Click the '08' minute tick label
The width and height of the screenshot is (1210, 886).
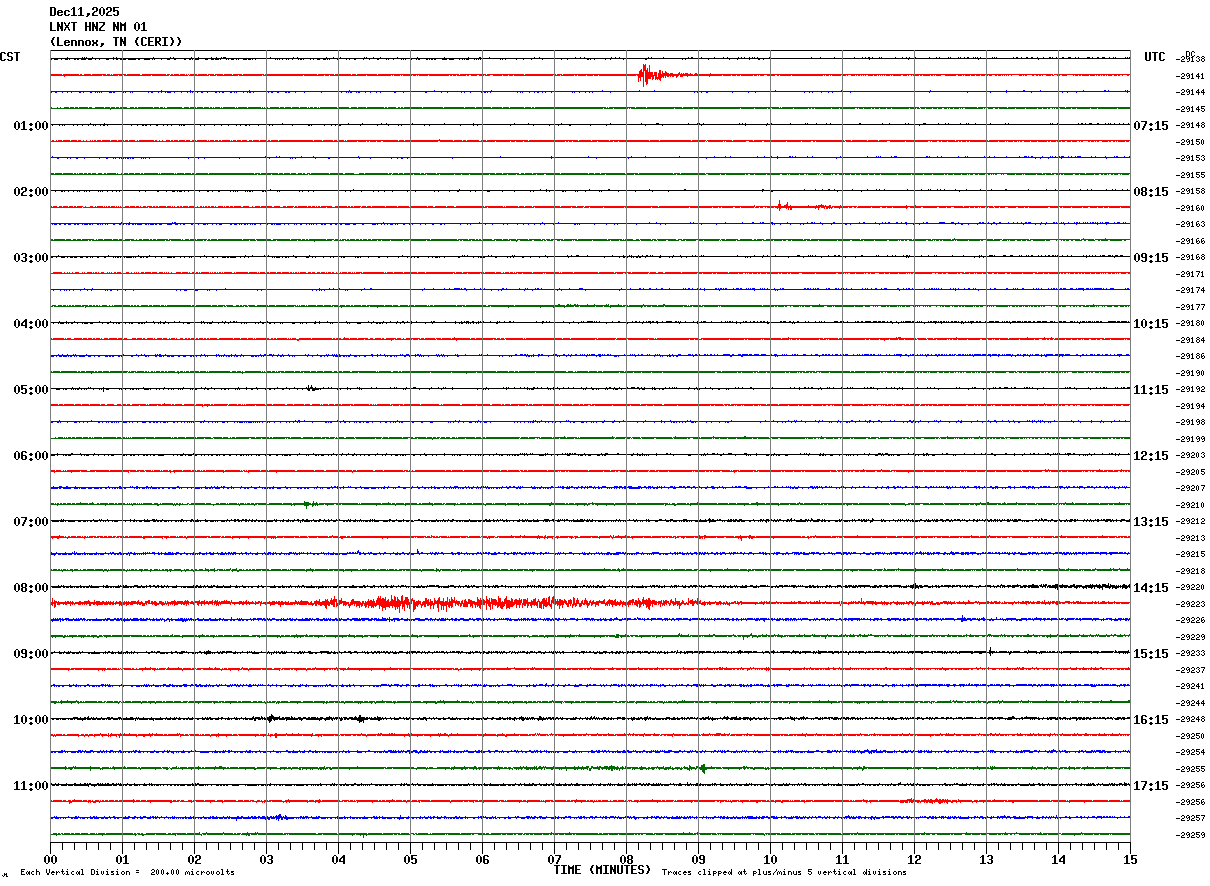tap(626, 859)
